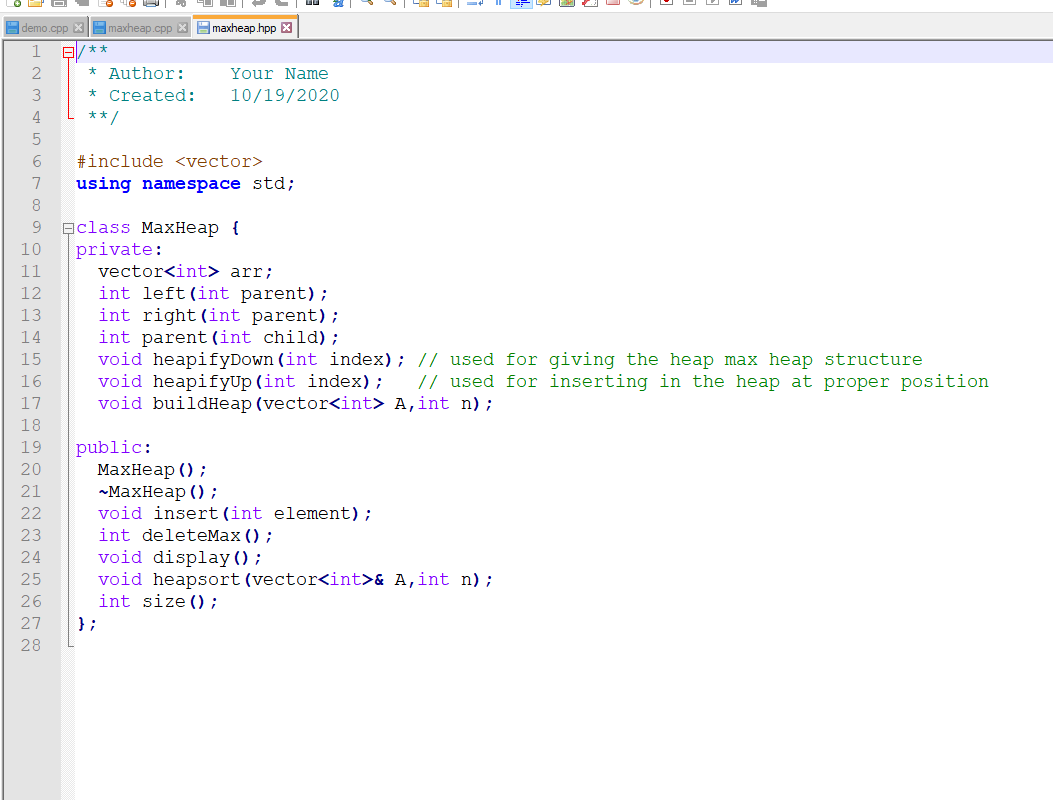Viewport: 1053px width, 800px height.
Task: Create a new file with the New icon
Action: [13, 4]
